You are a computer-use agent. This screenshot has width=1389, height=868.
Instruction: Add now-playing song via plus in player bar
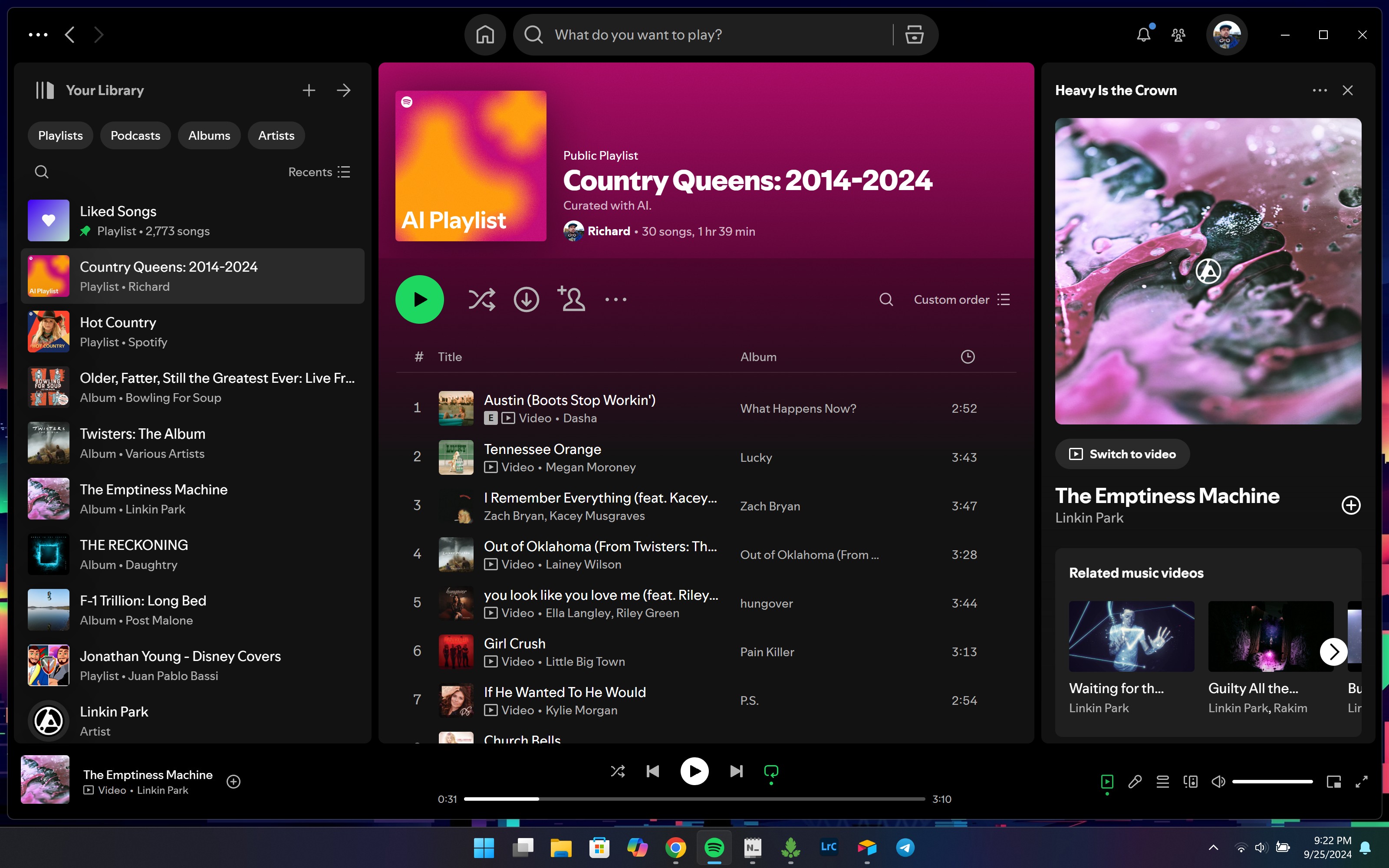coord(233,781)
